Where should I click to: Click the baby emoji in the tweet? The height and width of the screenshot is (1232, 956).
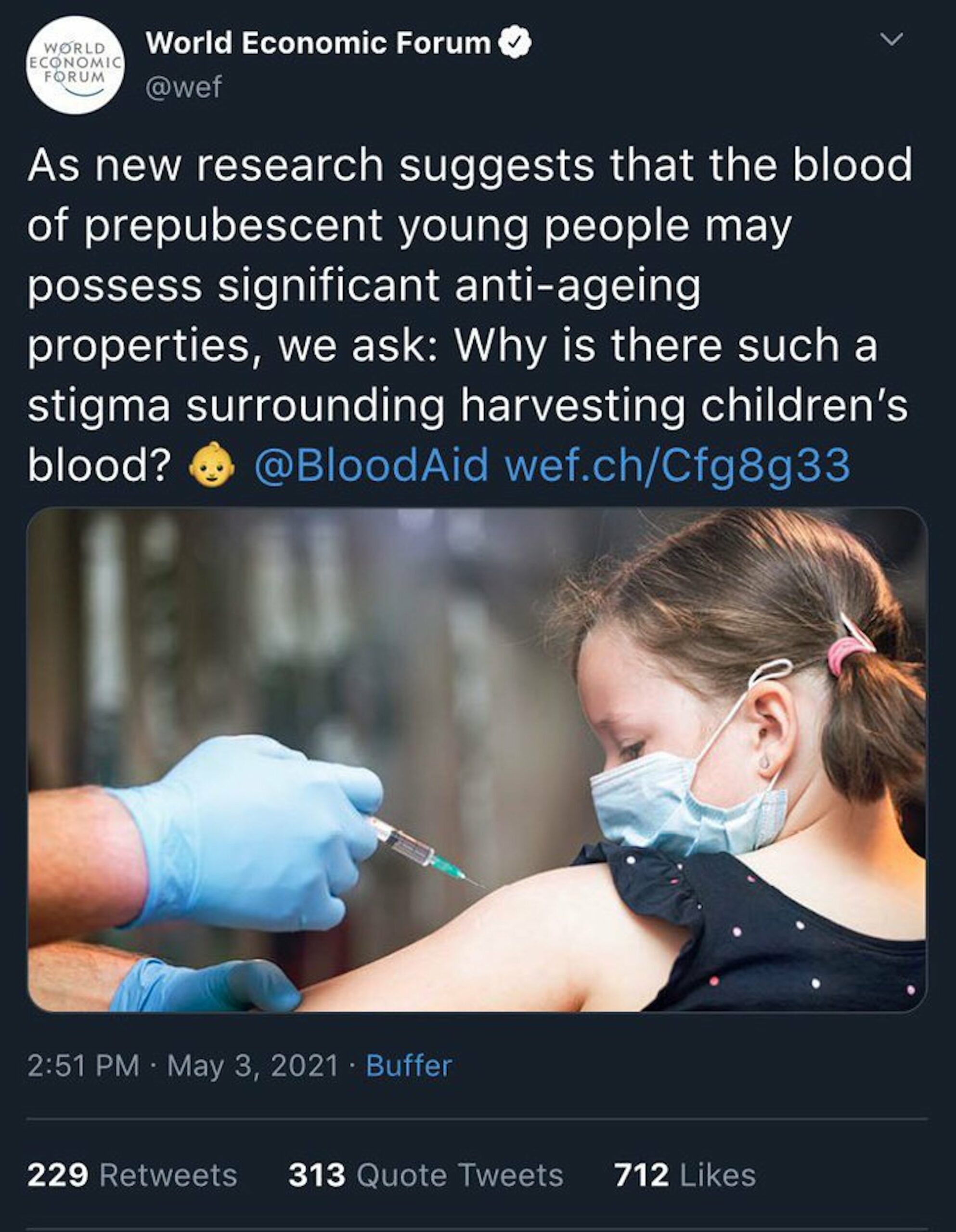pos(212,465)
